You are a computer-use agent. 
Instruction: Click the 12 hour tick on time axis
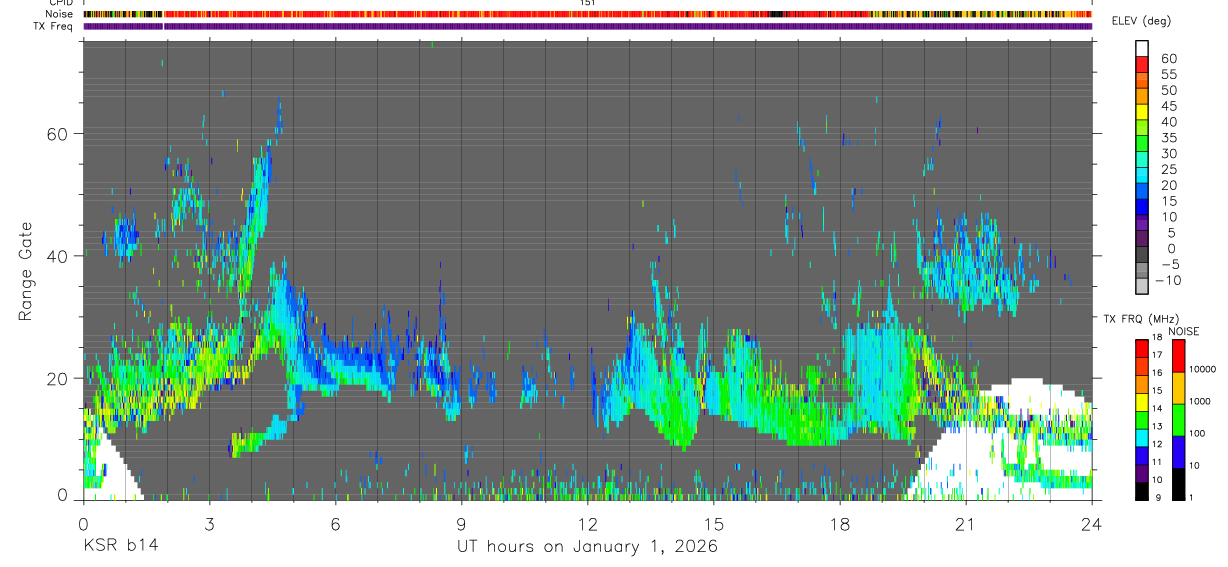point(588,524)
